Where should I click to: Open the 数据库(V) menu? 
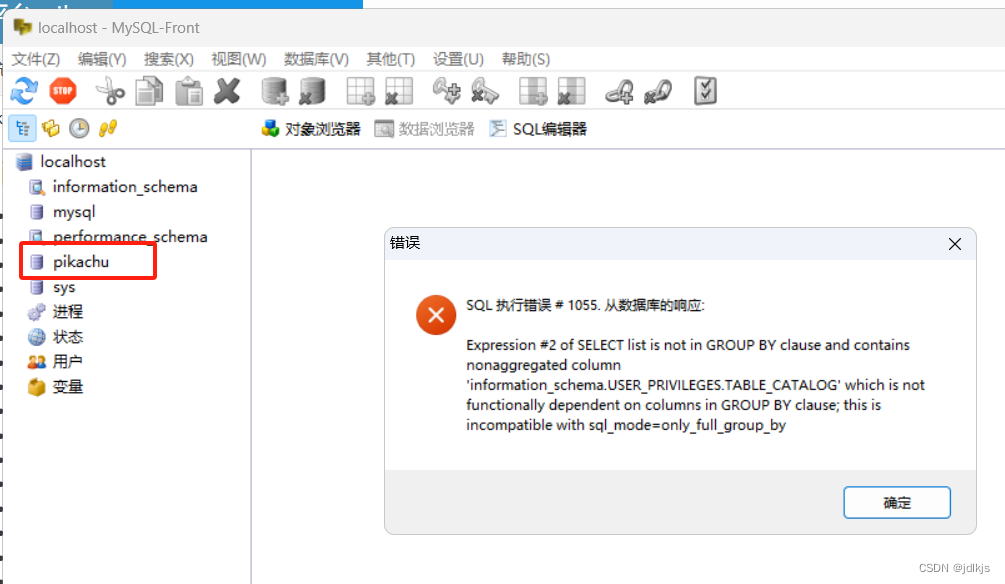pyautogui.click(x=315, y=59)
